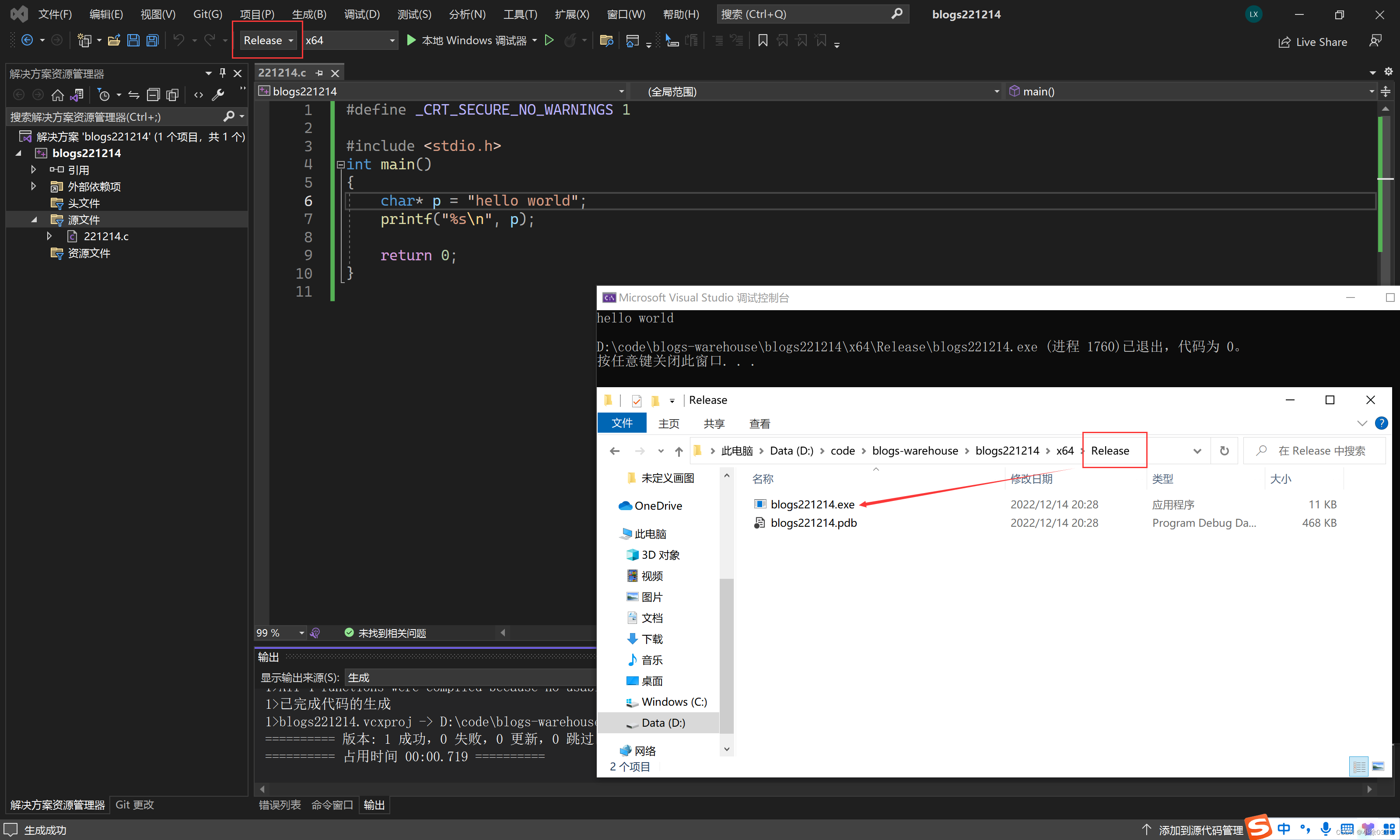
Task: Switch views with the Solution Explorer VS icon
Action: coord(77,95)
